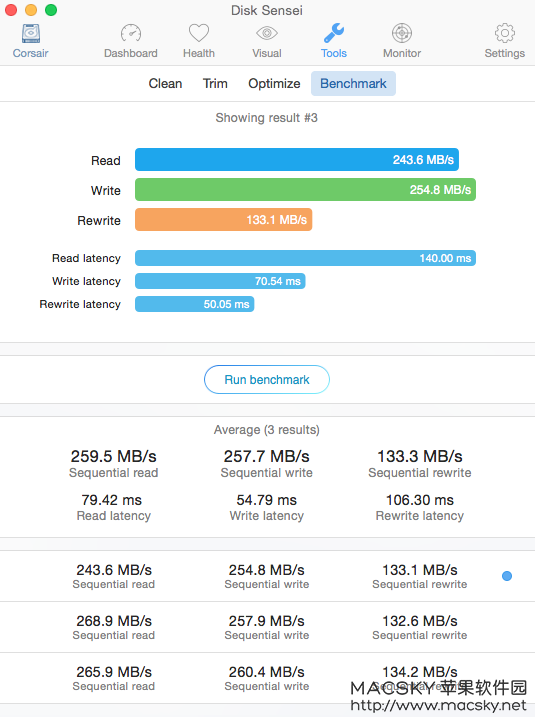Select the 268.9 MB/s result row
This screenshot has width=535, height=717.
pyautogui.click(x=268, y=627)
